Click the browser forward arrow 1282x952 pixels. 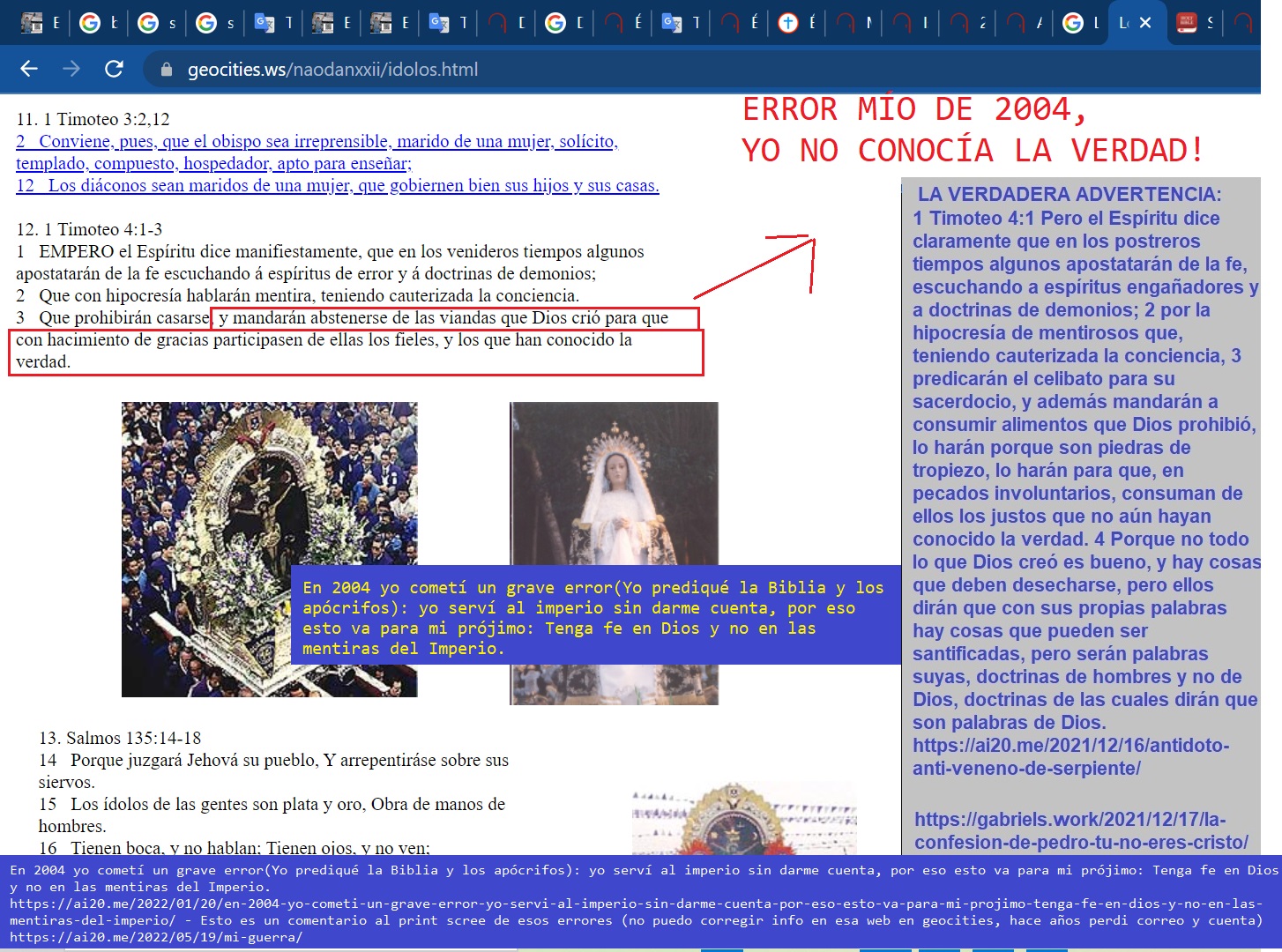(x=71, y=69)
